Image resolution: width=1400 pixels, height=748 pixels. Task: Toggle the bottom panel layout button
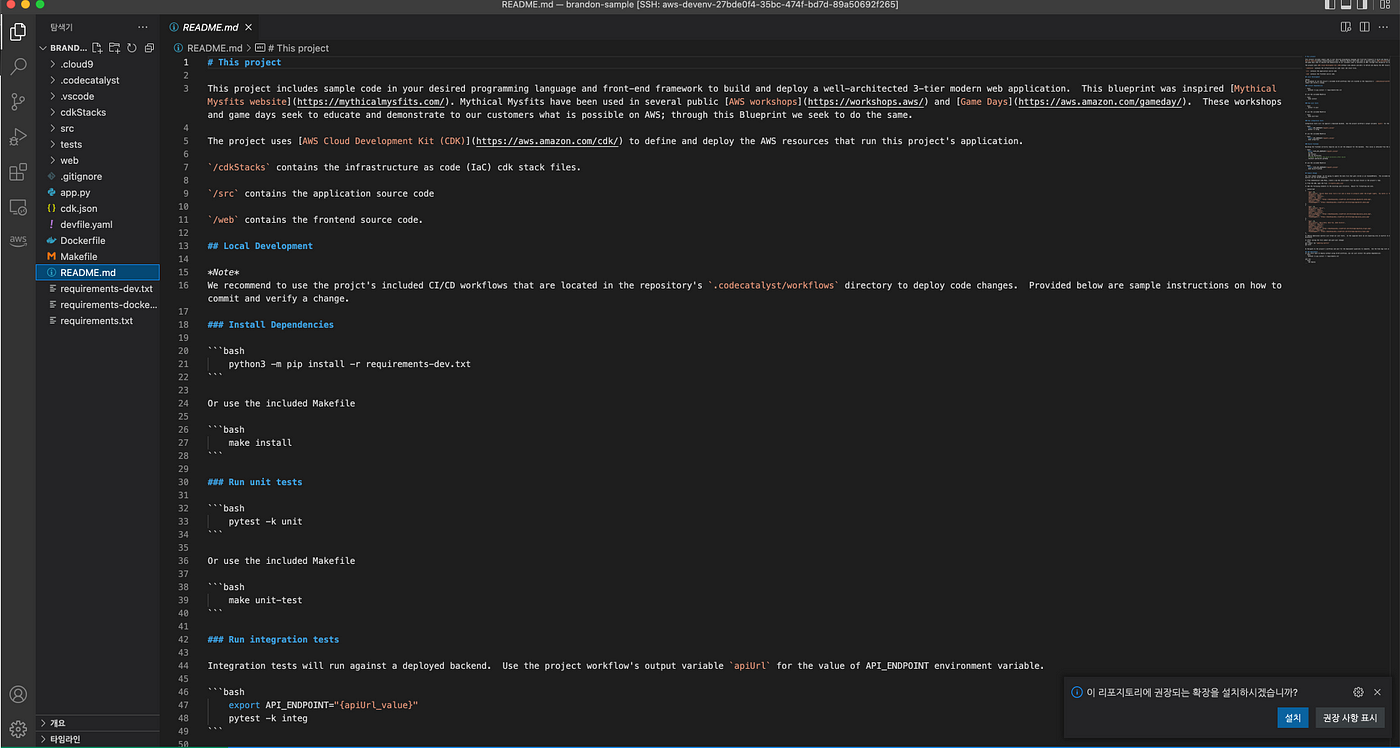coord(1346,5)
